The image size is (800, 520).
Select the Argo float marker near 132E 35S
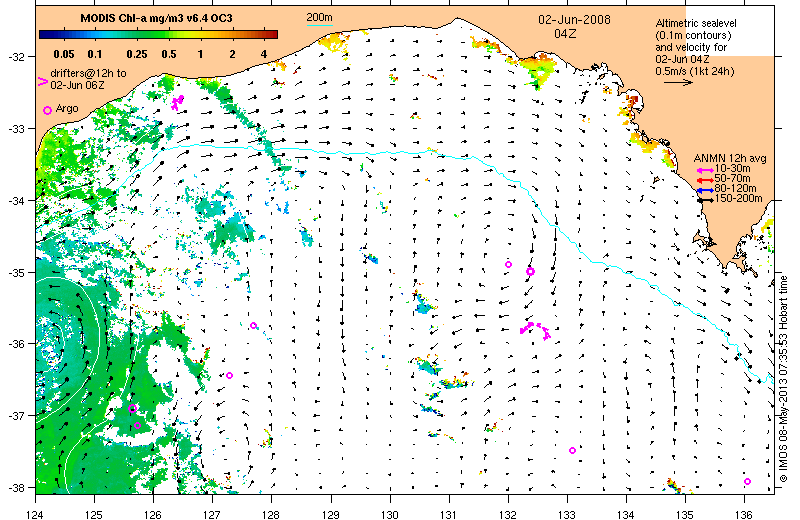pyautogui.click(x=508, y=264)
